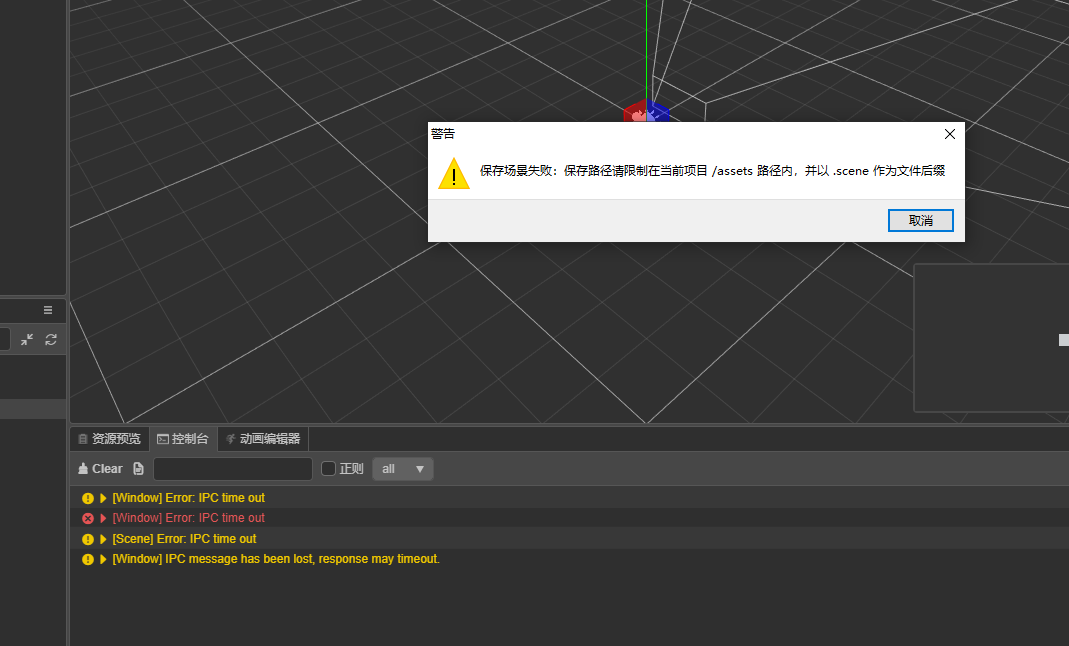
Task: Expand IPC message has been lost entry
Action: [104, 559]
